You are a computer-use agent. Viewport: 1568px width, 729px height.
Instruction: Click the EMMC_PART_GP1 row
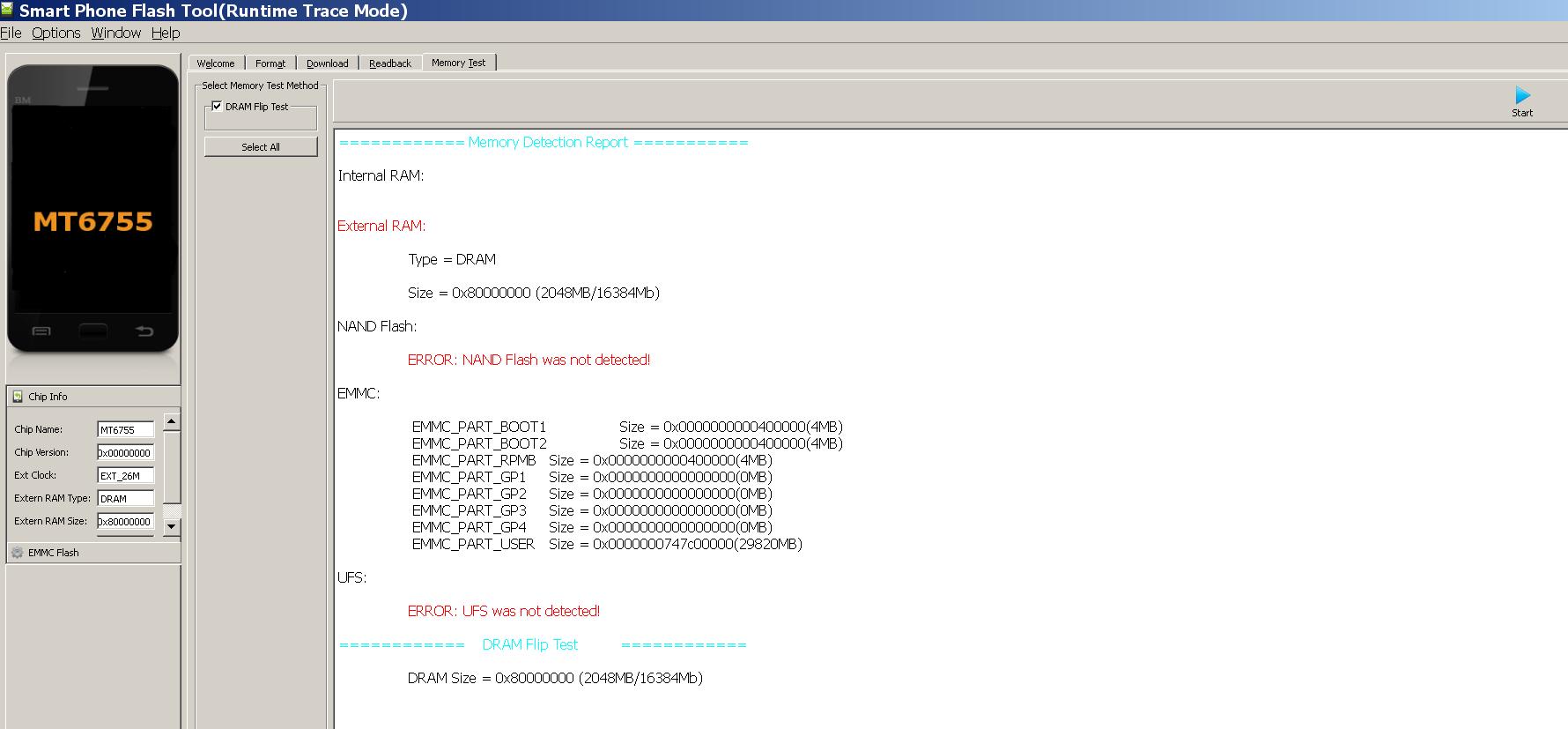pos(592,477)
